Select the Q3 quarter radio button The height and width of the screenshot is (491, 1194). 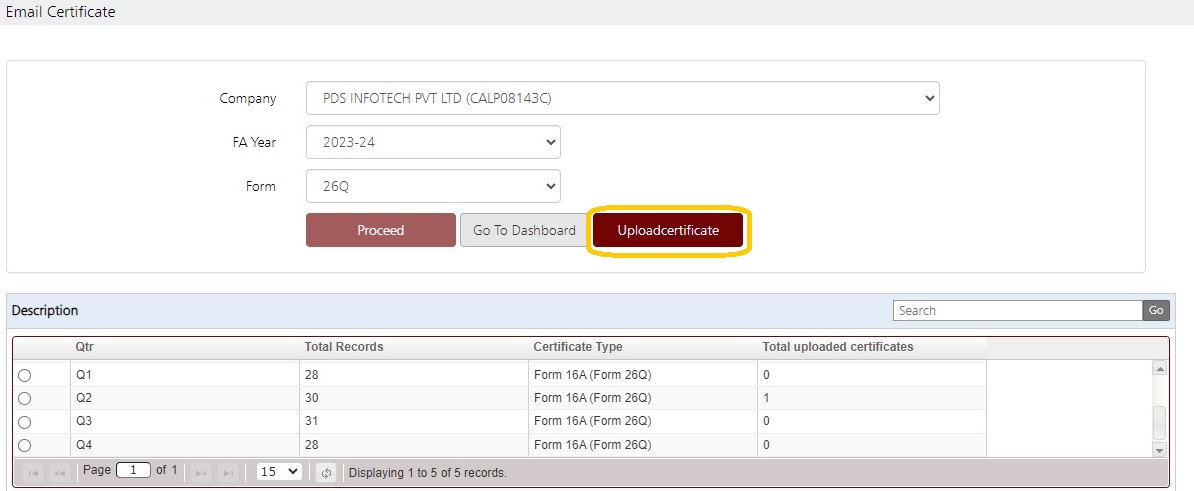[24, 422]
